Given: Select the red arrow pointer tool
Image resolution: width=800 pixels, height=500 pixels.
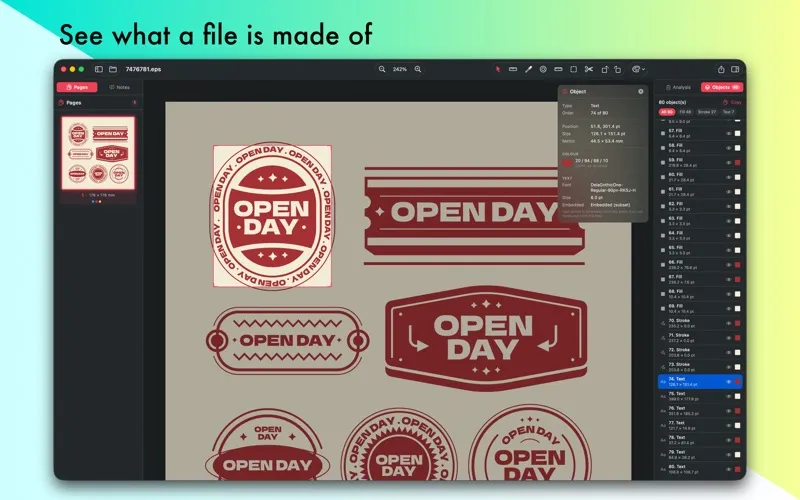Looking at the screenshot, I should (x=497, y=69).
